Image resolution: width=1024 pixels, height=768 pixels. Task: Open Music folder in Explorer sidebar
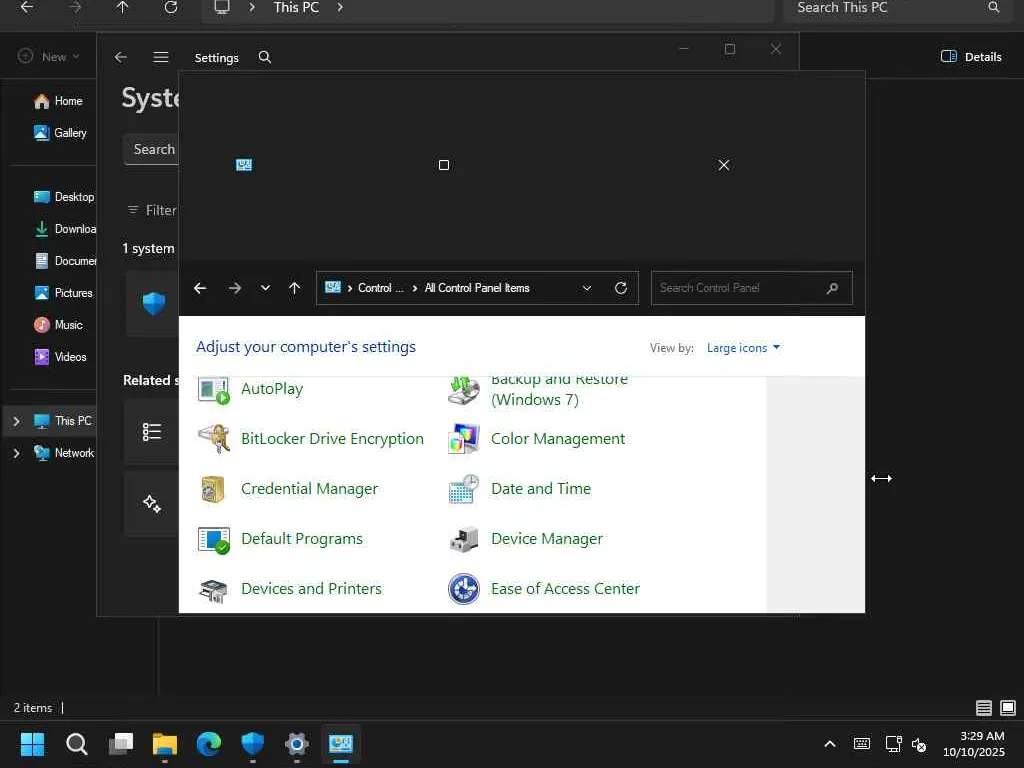click(59, 325)
